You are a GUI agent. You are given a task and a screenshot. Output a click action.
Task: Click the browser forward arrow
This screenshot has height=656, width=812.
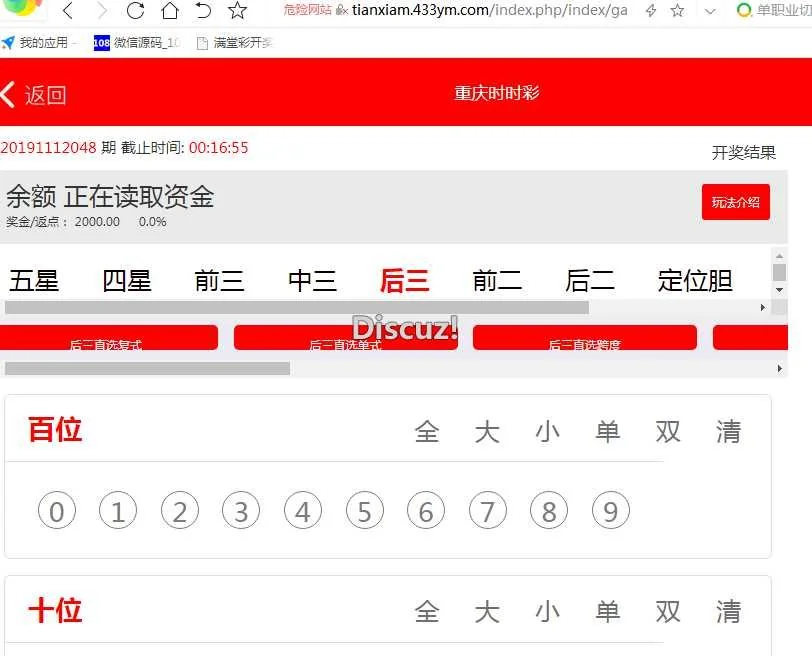tap(101, 11)
